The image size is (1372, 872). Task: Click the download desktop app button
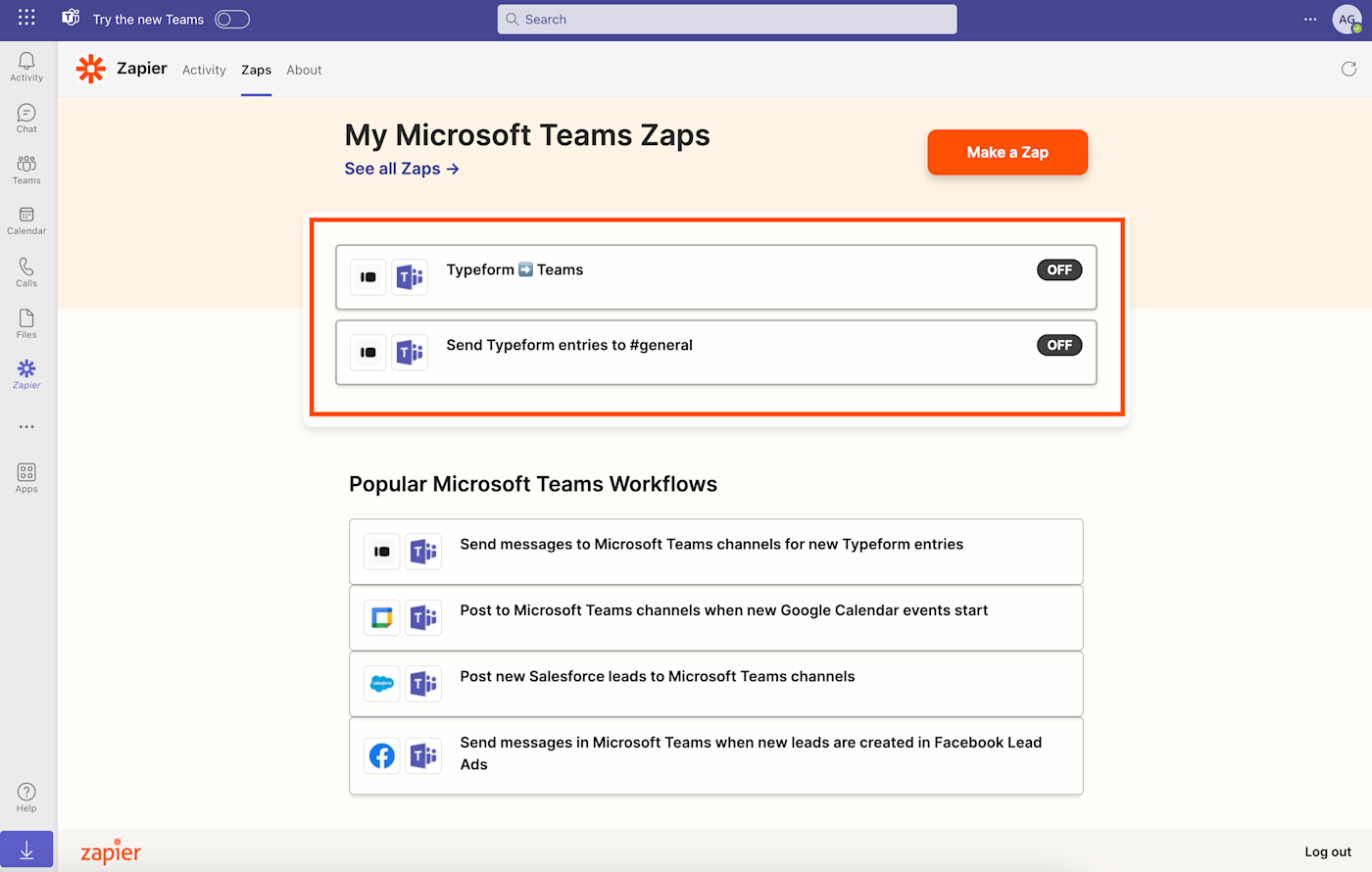[x=26, y=850]
